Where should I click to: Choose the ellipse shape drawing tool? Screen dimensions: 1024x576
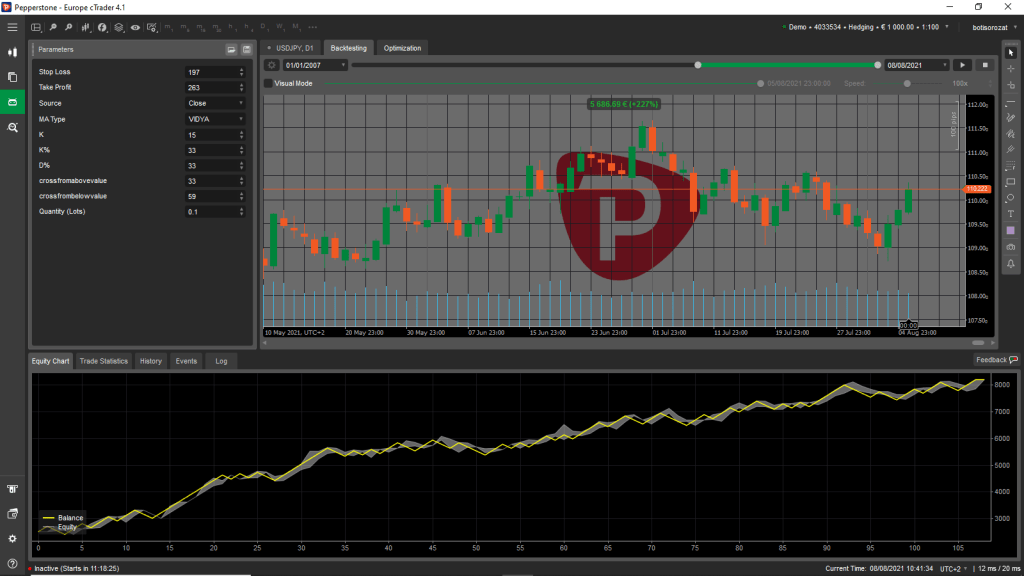pyautogui.click(x=1011, y=198)
